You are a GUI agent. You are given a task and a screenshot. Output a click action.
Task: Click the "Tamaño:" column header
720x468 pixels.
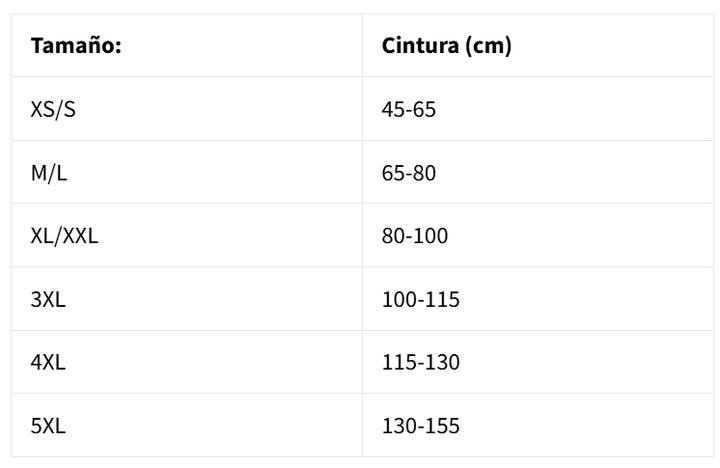click(x=76, y=46)
